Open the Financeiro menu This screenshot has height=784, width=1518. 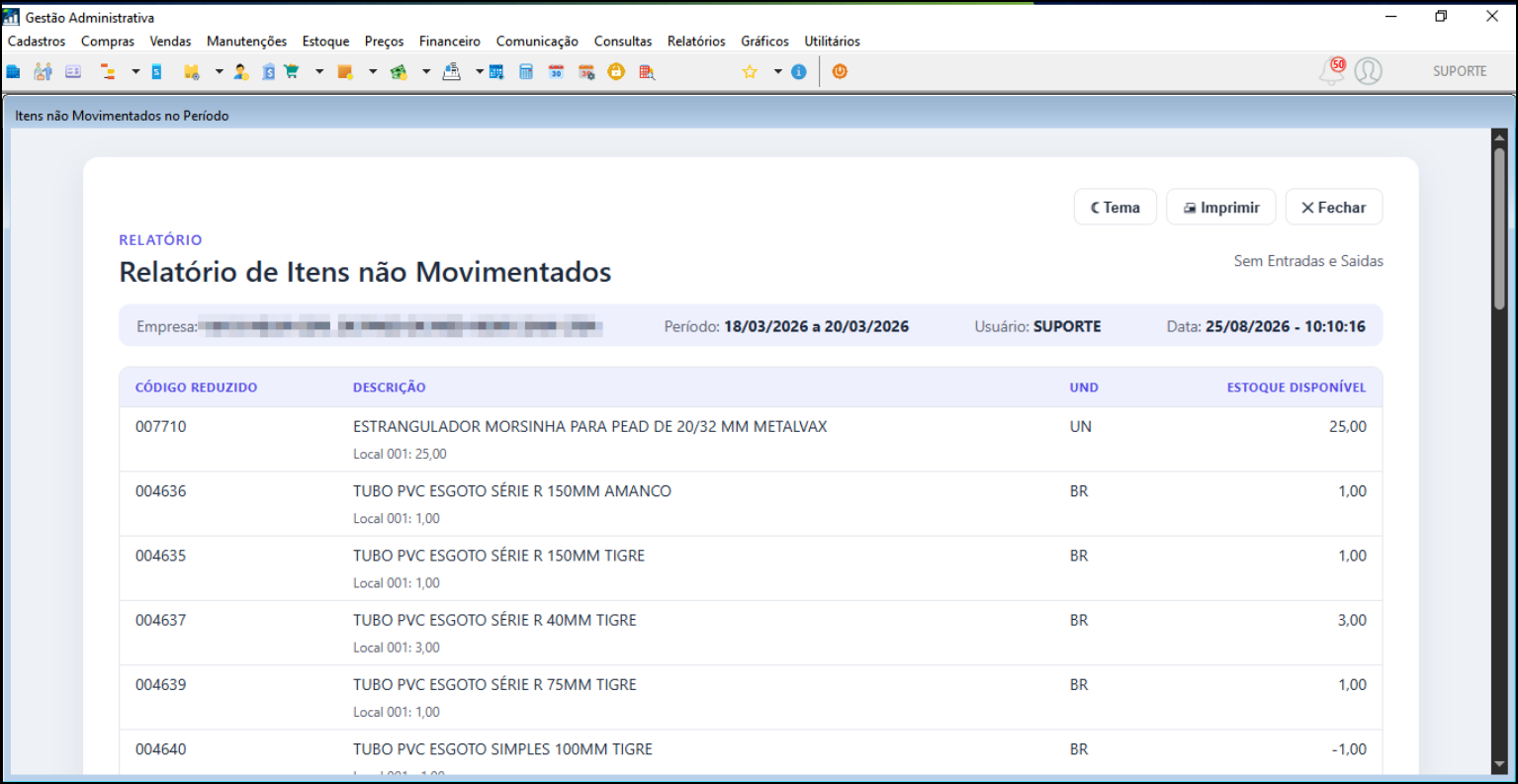point(450,42)
